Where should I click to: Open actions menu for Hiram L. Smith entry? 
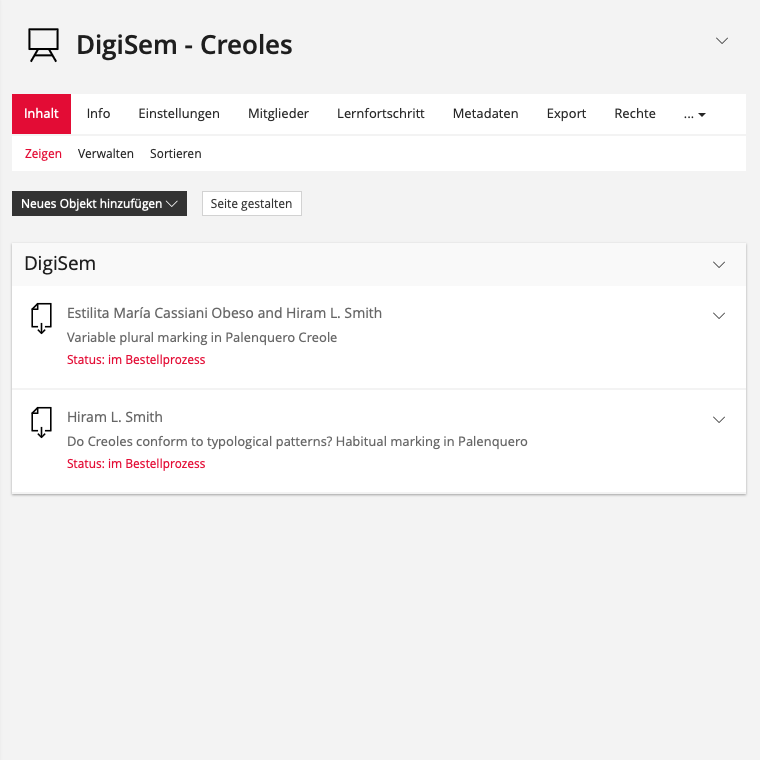point(718,420)
